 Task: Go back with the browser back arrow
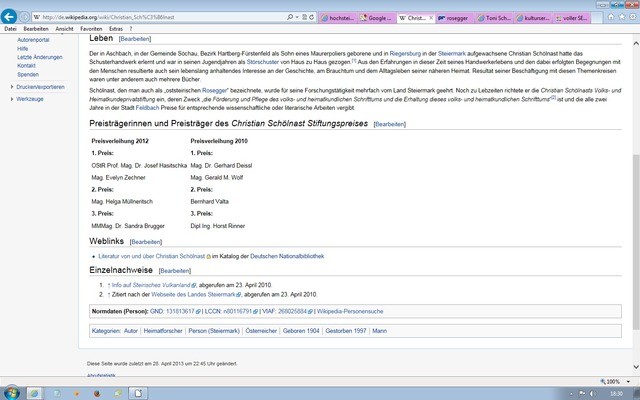tap(9, 17)
